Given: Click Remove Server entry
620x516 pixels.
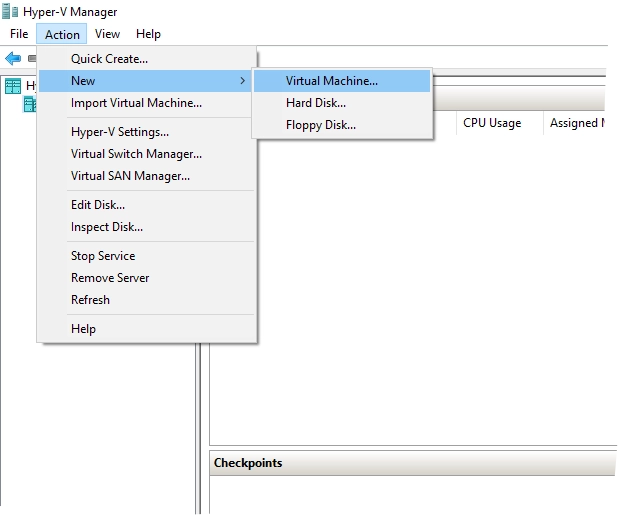Looking at the screenshot, I should point(146,278).
